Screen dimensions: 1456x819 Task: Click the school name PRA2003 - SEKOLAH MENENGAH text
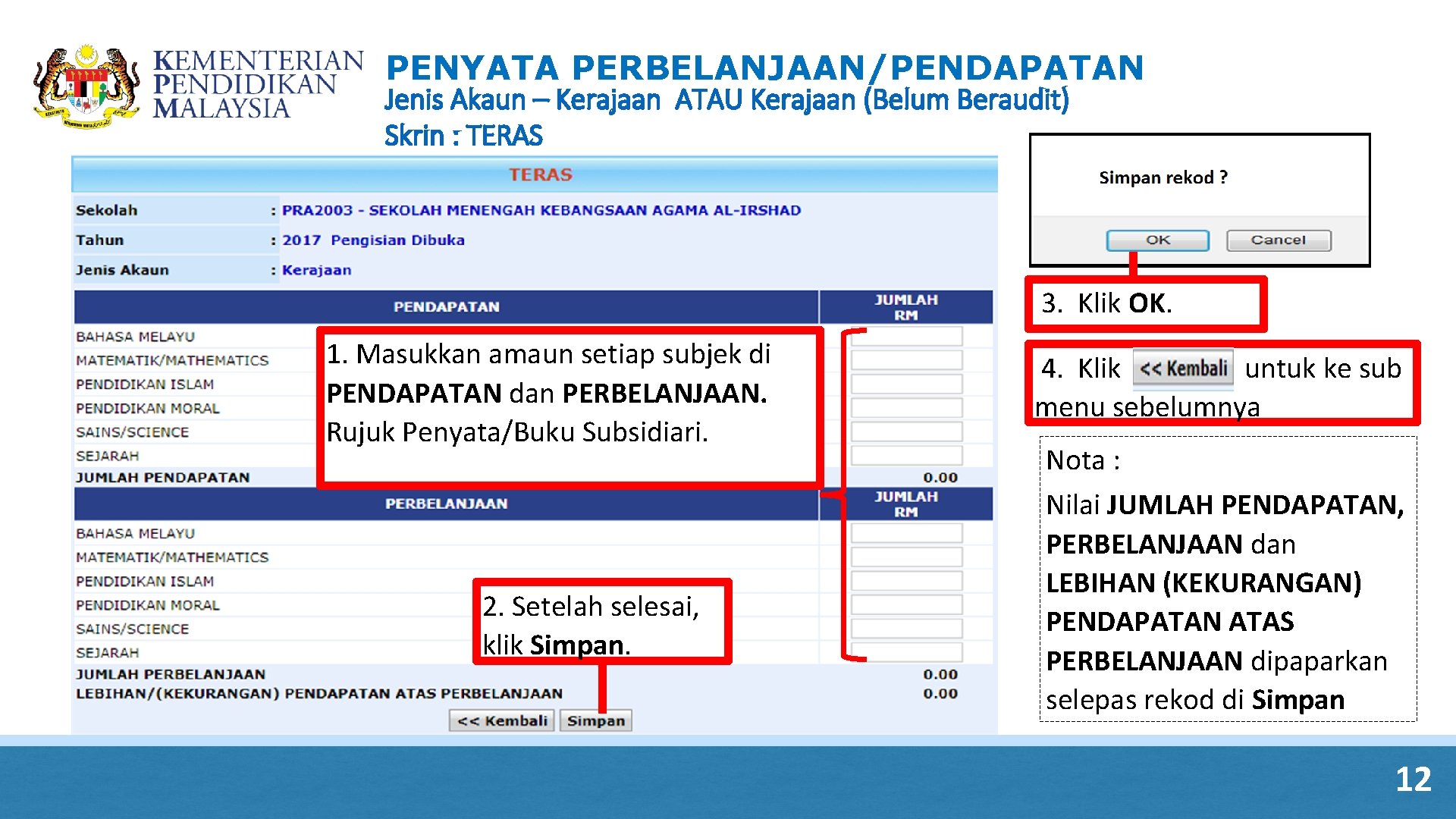[x=541, y=210]
